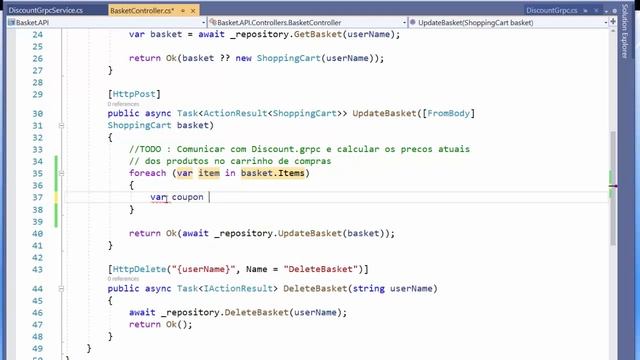Click line number 37 in the gutter

click(x=38, y=198)
